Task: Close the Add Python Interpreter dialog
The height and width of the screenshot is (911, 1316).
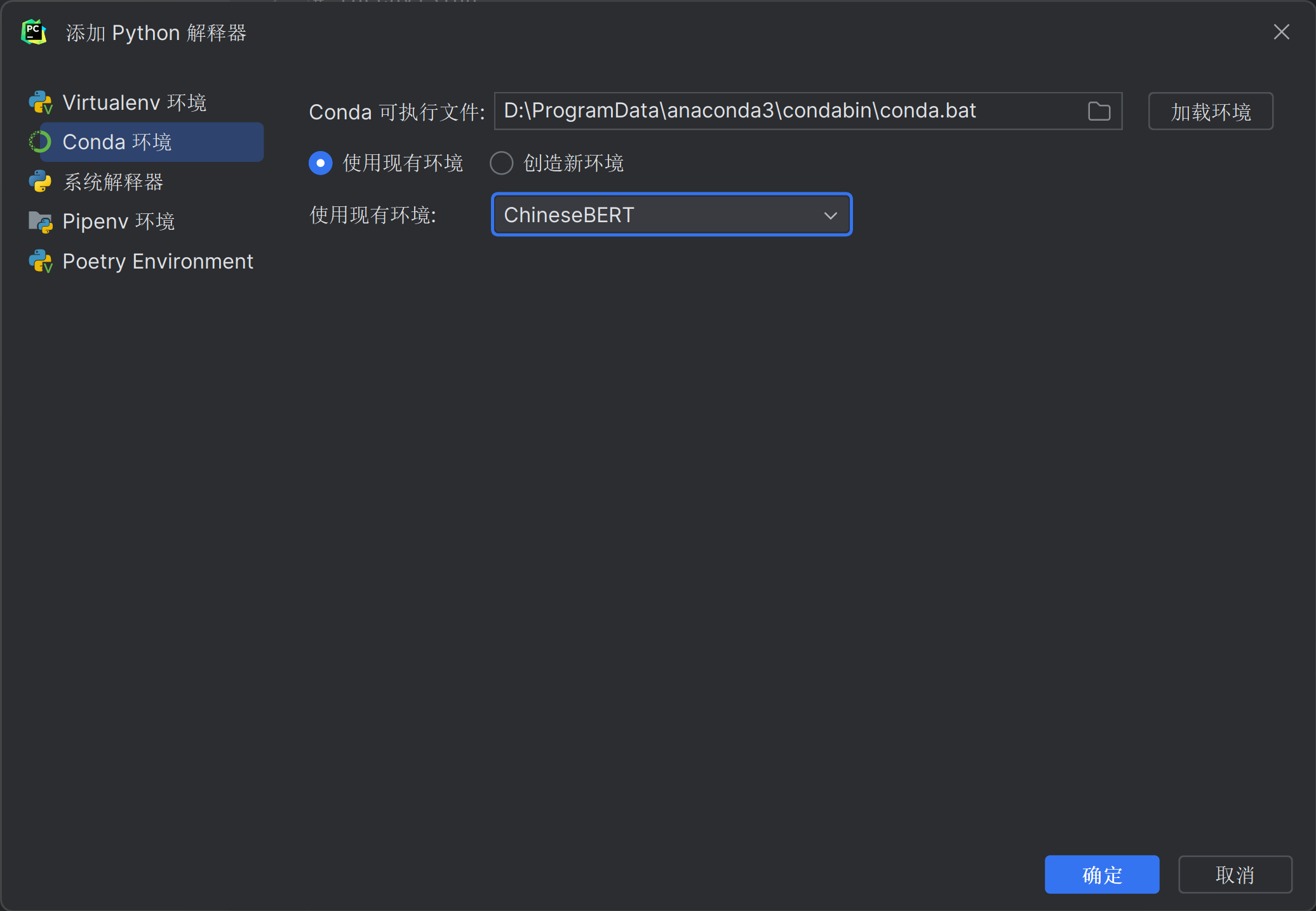Action: pyautogui.click(x=1281, y=32)
